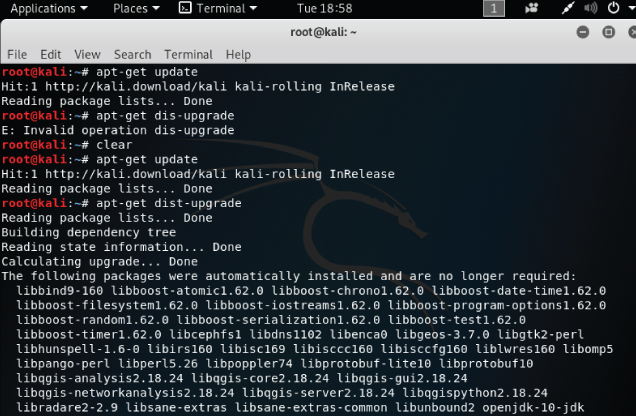Open the volume speaker icon
The width and height of the screenshot is (636, 416).
[590, 8]
